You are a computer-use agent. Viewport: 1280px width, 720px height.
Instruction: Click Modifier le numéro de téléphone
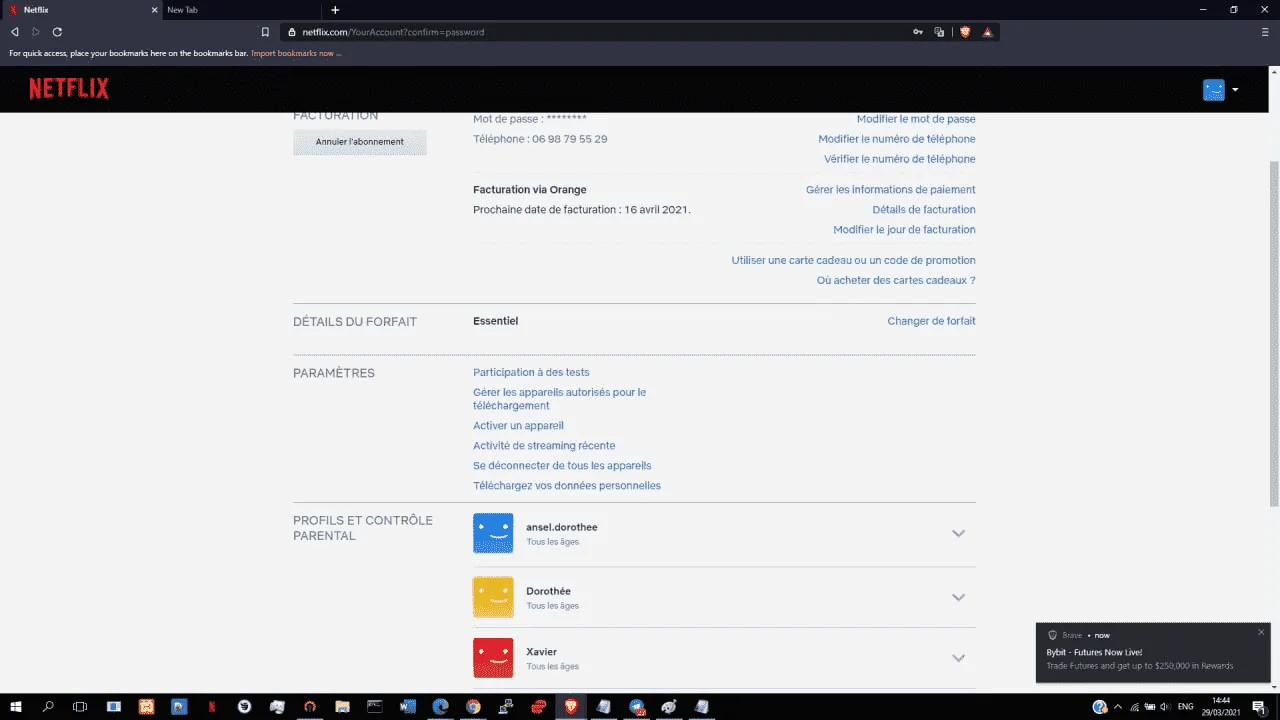click(x=897, y=139)
